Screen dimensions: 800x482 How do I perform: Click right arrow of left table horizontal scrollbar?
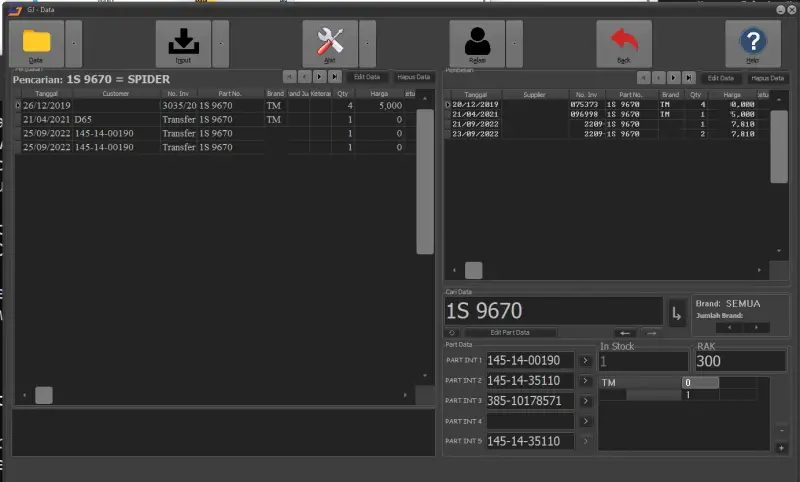(406, 395)
